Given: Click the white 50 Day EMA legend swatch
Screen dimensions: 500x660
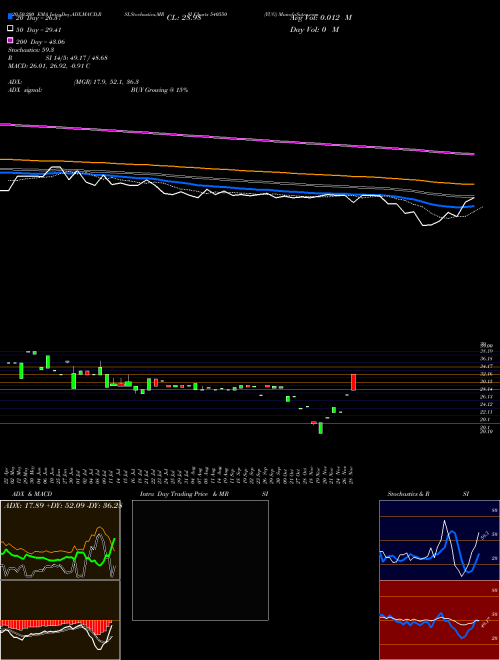Looking at the screenshot, I should click(10, 29).
